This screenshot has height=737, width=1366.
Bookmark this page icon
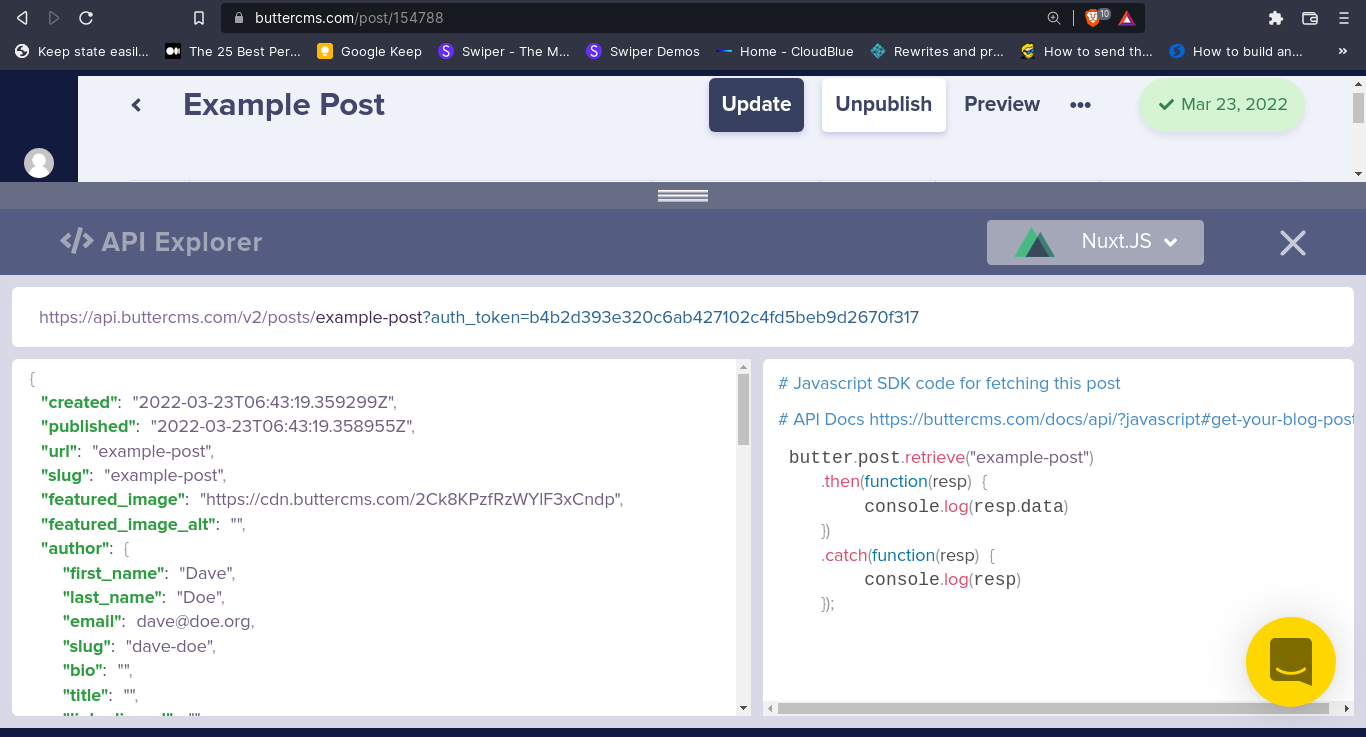click(x=199, y=18)
